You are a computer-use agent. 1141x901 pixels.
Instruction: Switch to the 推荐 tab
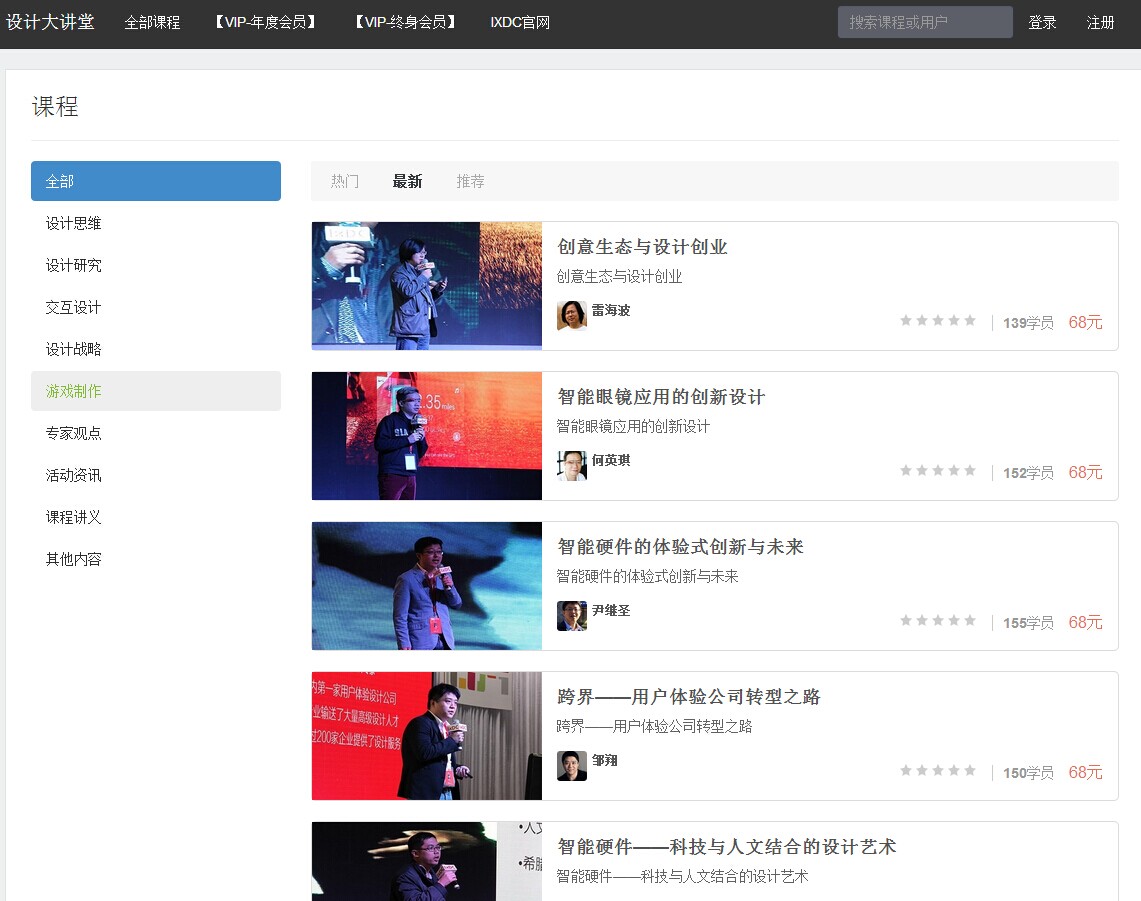470,181
